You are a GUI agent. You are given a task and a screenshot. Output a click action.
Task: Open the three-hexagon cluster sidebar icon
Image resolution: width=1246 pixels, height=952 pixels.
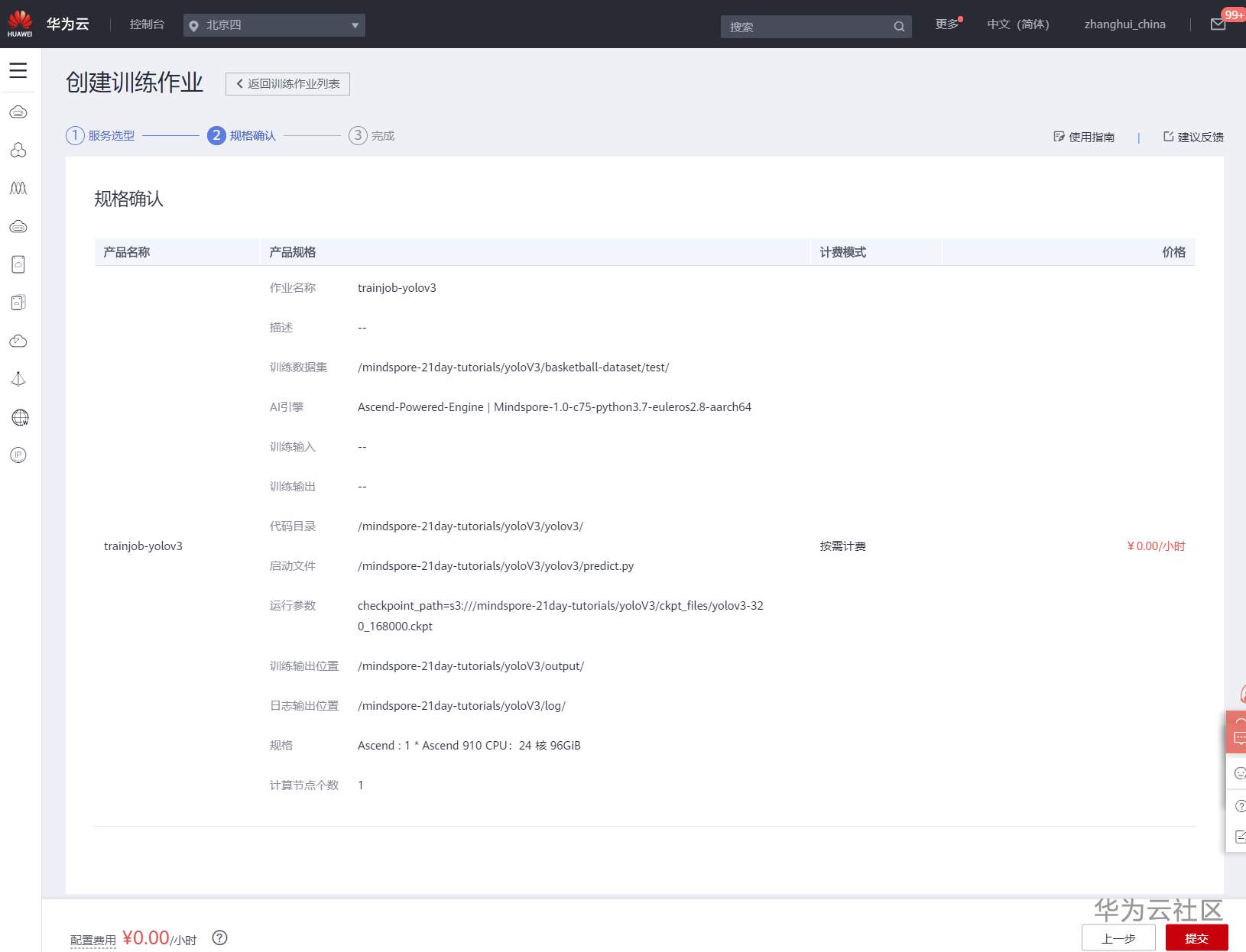point(18,150)
